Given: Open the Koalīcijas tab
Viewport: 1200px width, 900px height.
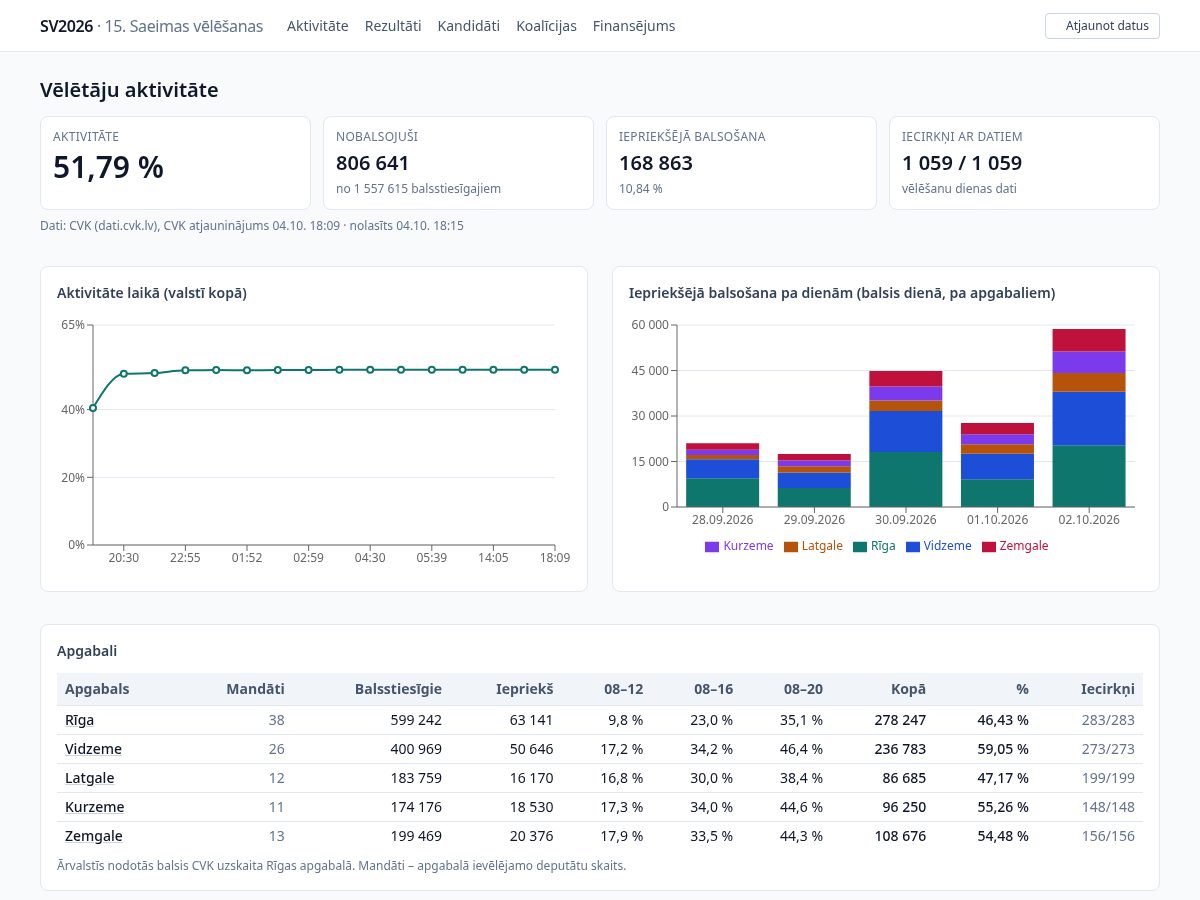Looking at the screenshot, I should coord(546,26).
